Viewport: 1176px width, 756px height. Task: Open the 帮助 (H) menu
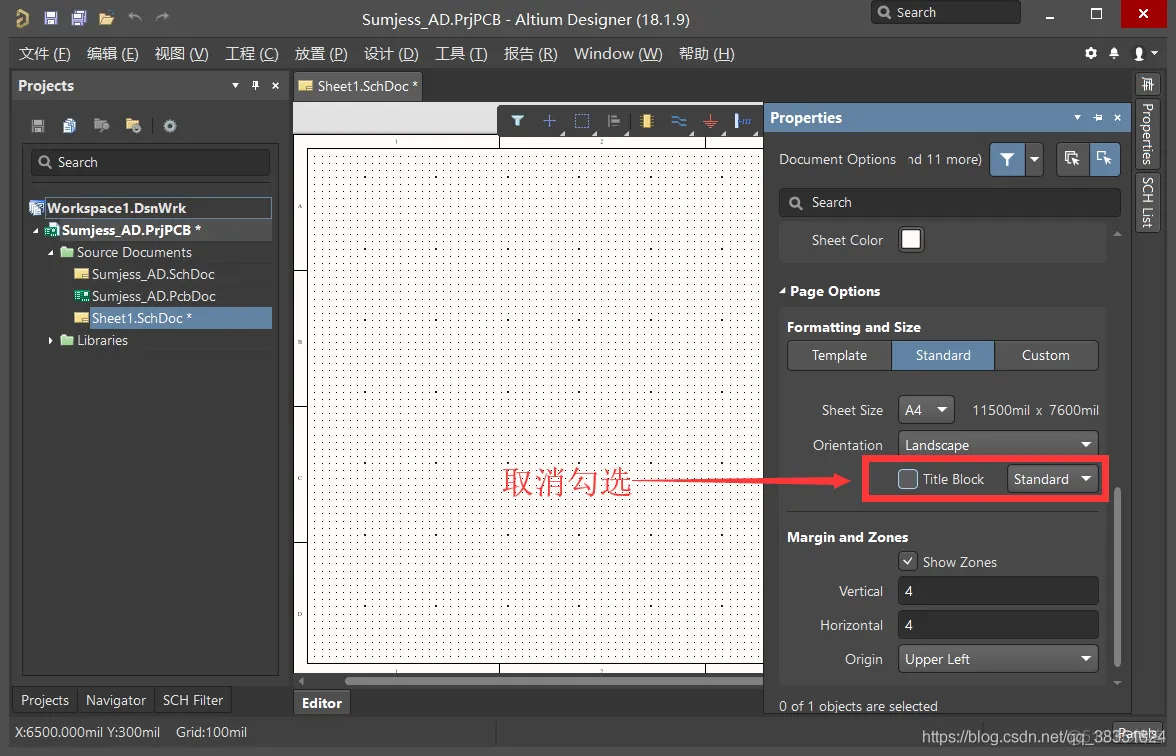pos(706,54)
